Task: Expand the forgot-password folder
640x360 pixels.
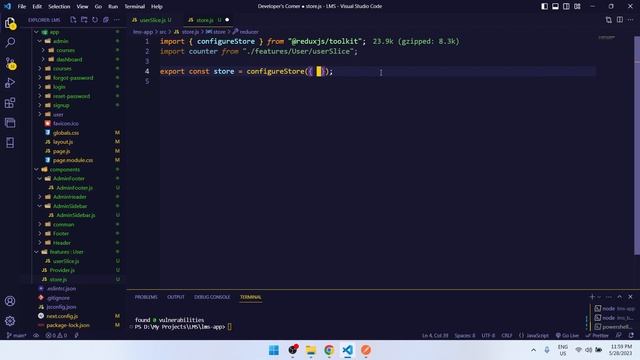Action: point(40,78)
